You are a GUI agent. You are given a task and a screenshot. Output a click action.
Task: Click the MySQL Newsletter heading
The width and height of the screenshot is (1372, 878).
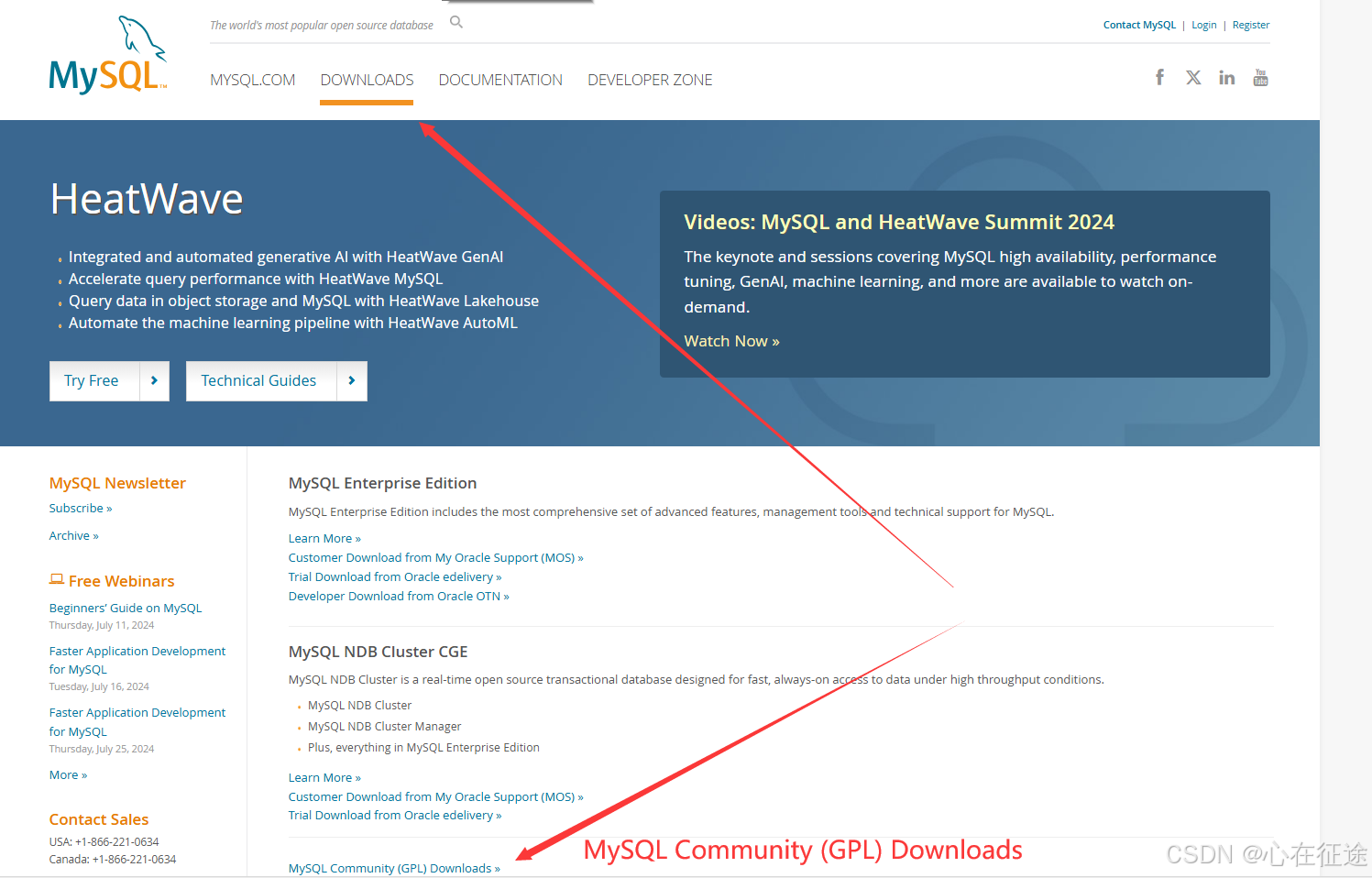117,483
